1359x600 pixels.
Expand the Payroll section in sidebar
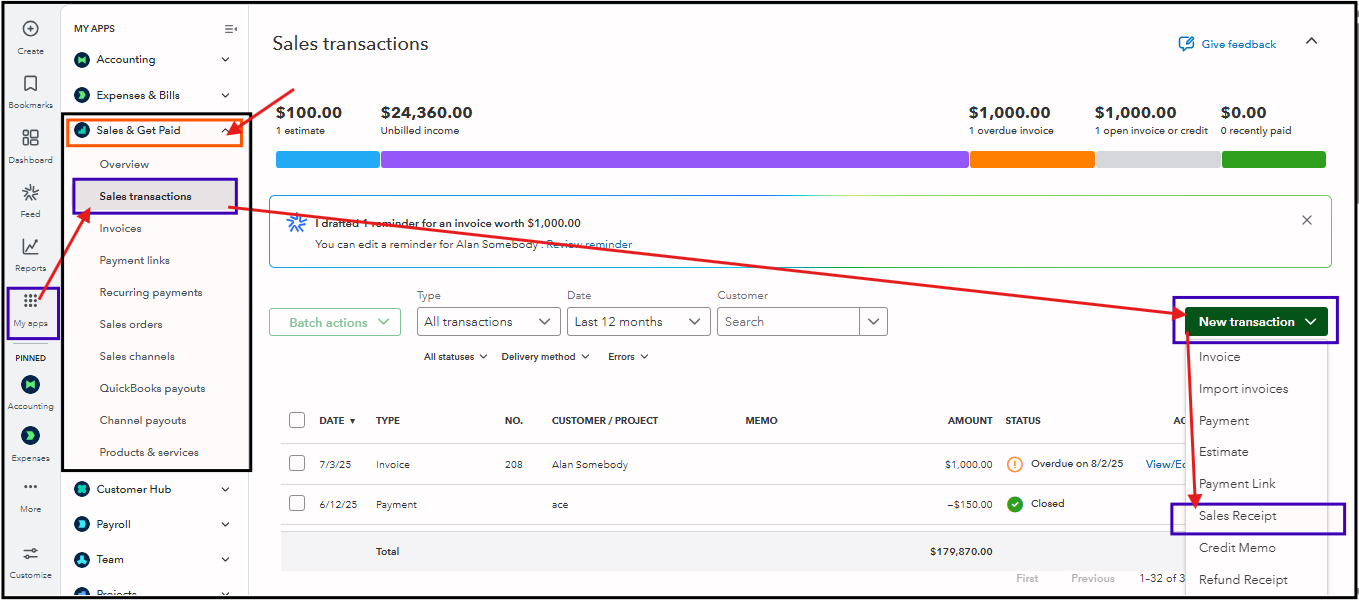point(154,524)
